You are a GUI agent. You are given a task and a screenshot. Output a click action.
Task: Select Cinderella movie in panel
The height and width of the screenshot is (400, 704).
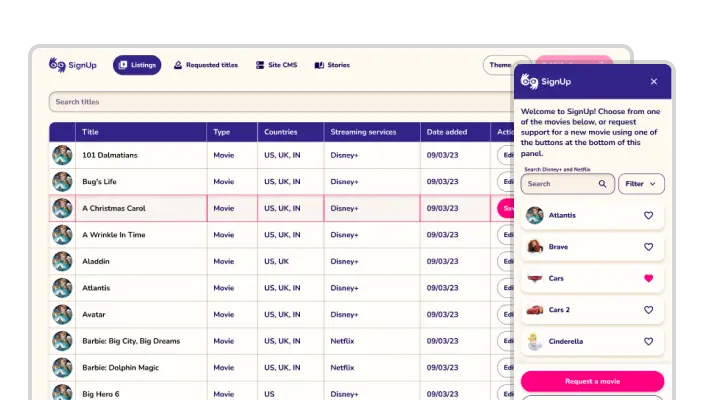click(592, 341)
